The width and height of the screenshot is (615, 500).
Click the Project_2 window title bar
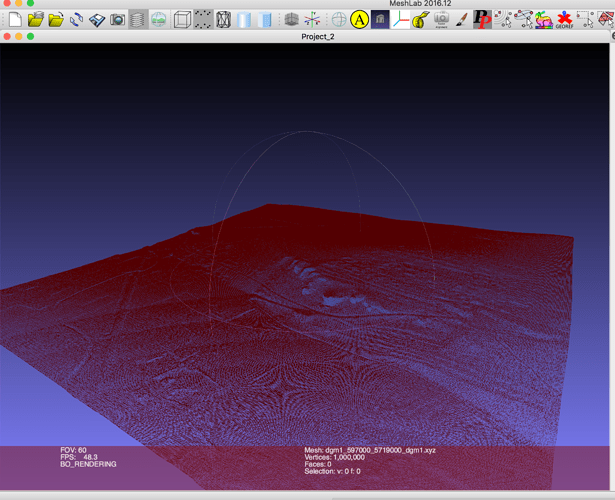[317, 37]
